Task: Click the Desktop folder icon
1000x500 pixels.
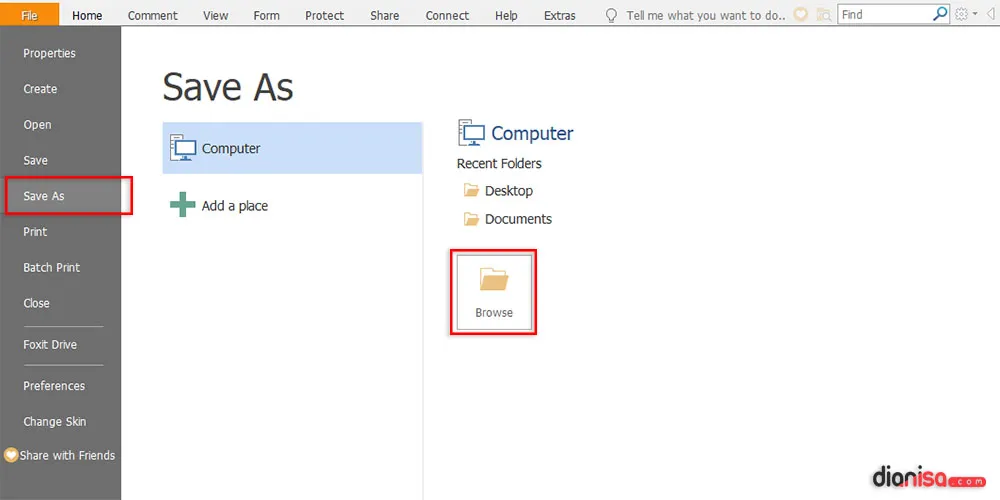Action: [x=471, y=190]
